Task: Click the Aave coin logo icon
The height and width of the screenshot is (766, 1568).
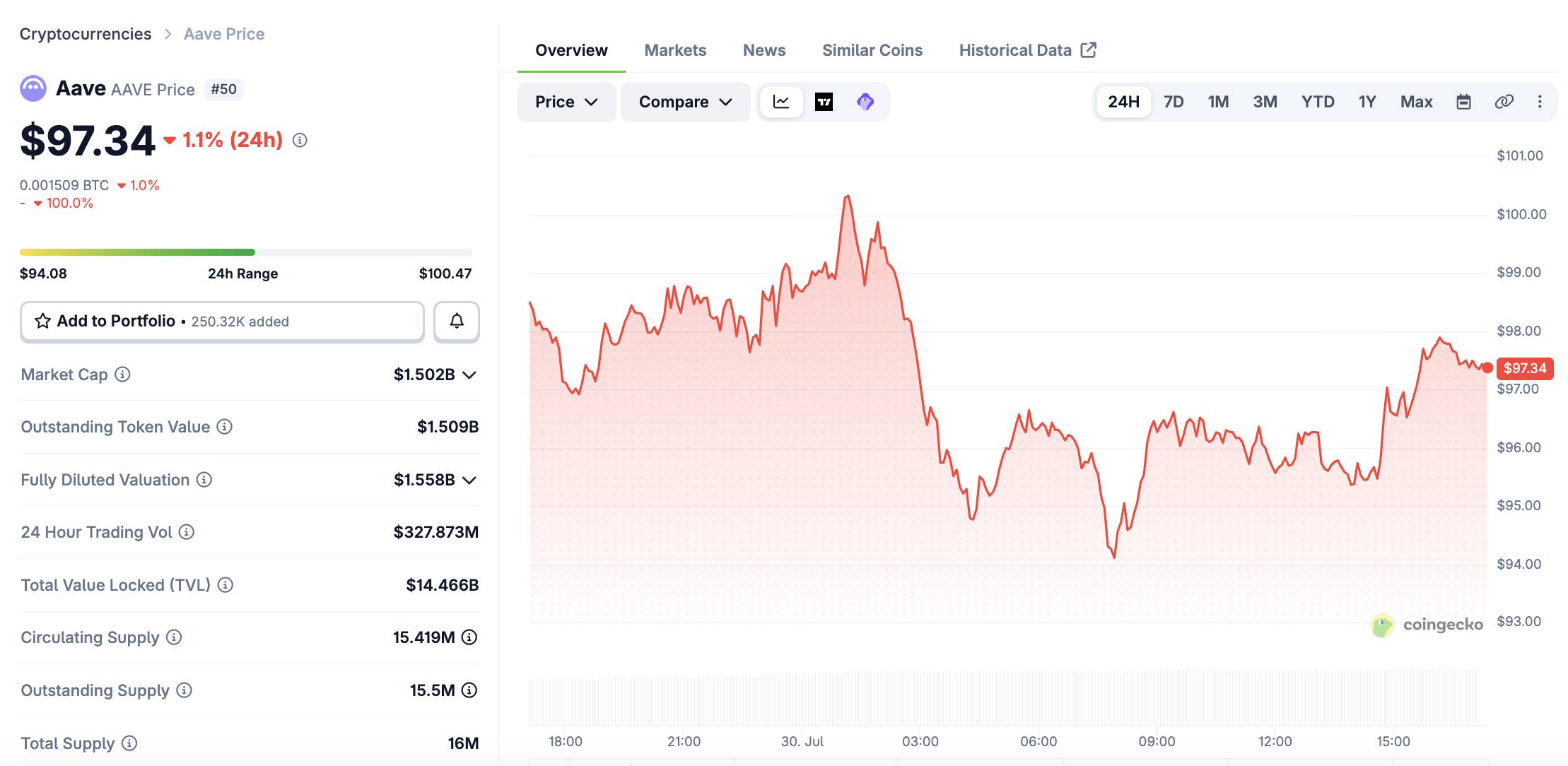Action: pos(33,89)
